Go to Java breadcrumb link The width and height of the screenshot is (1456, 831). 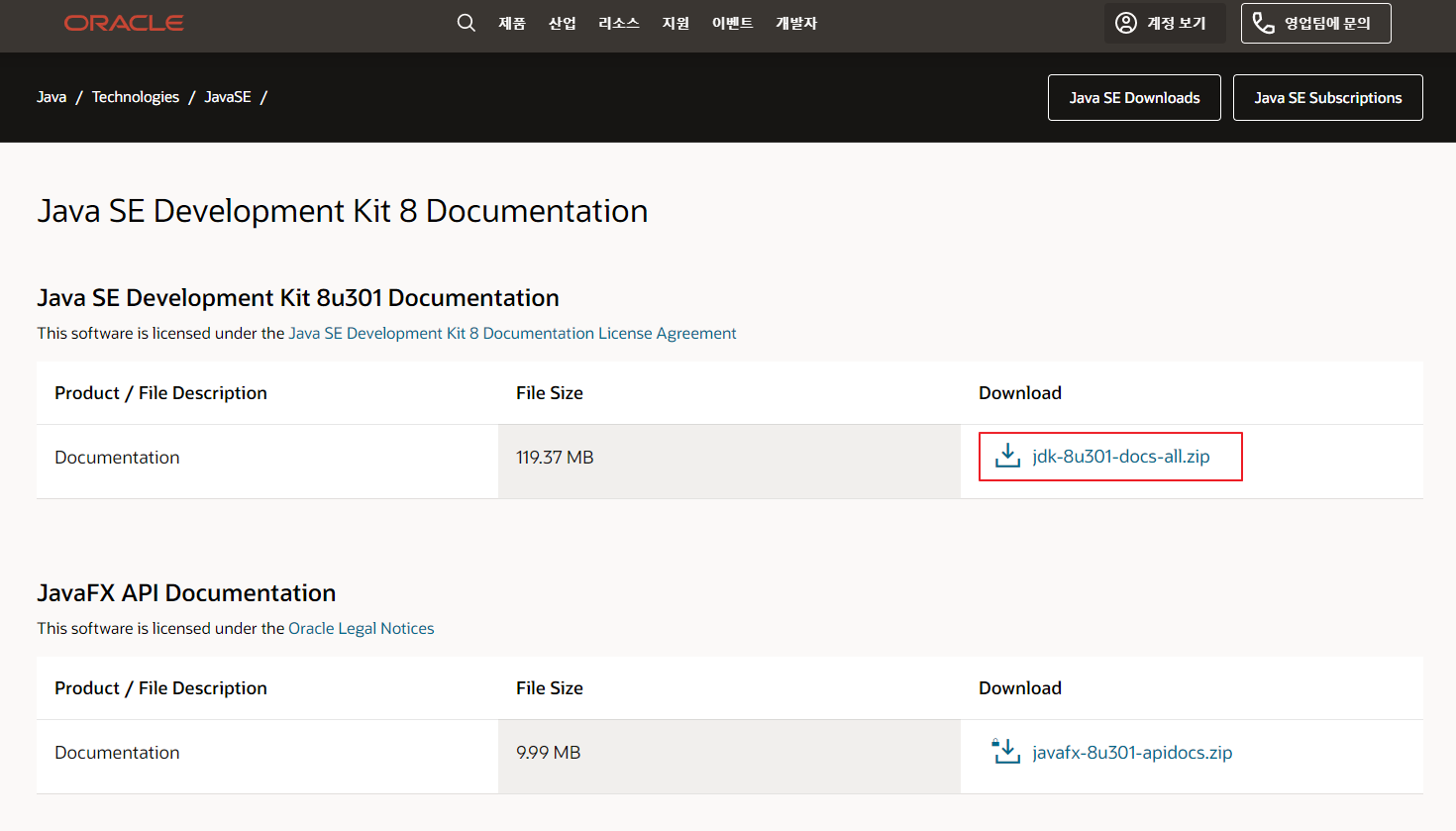[52, 97]
